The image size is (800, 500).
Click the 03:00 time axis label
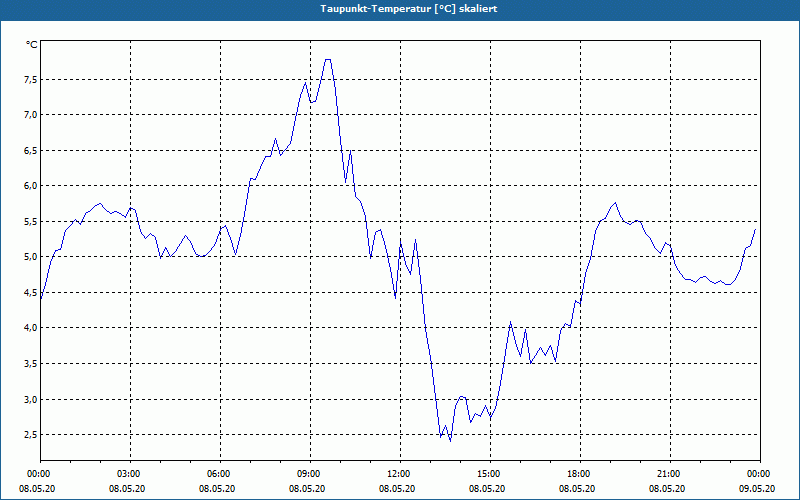(131, 474)
